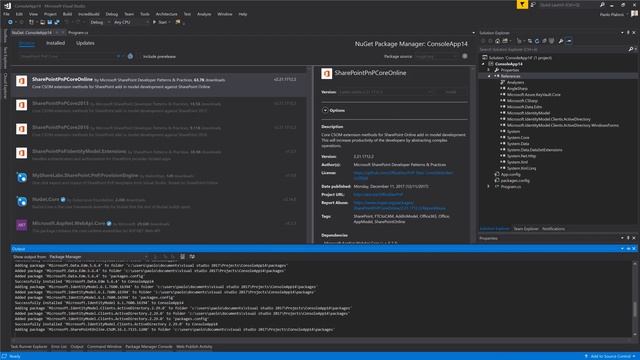Click the Save All toolbar icon

[x=57, y=22]
